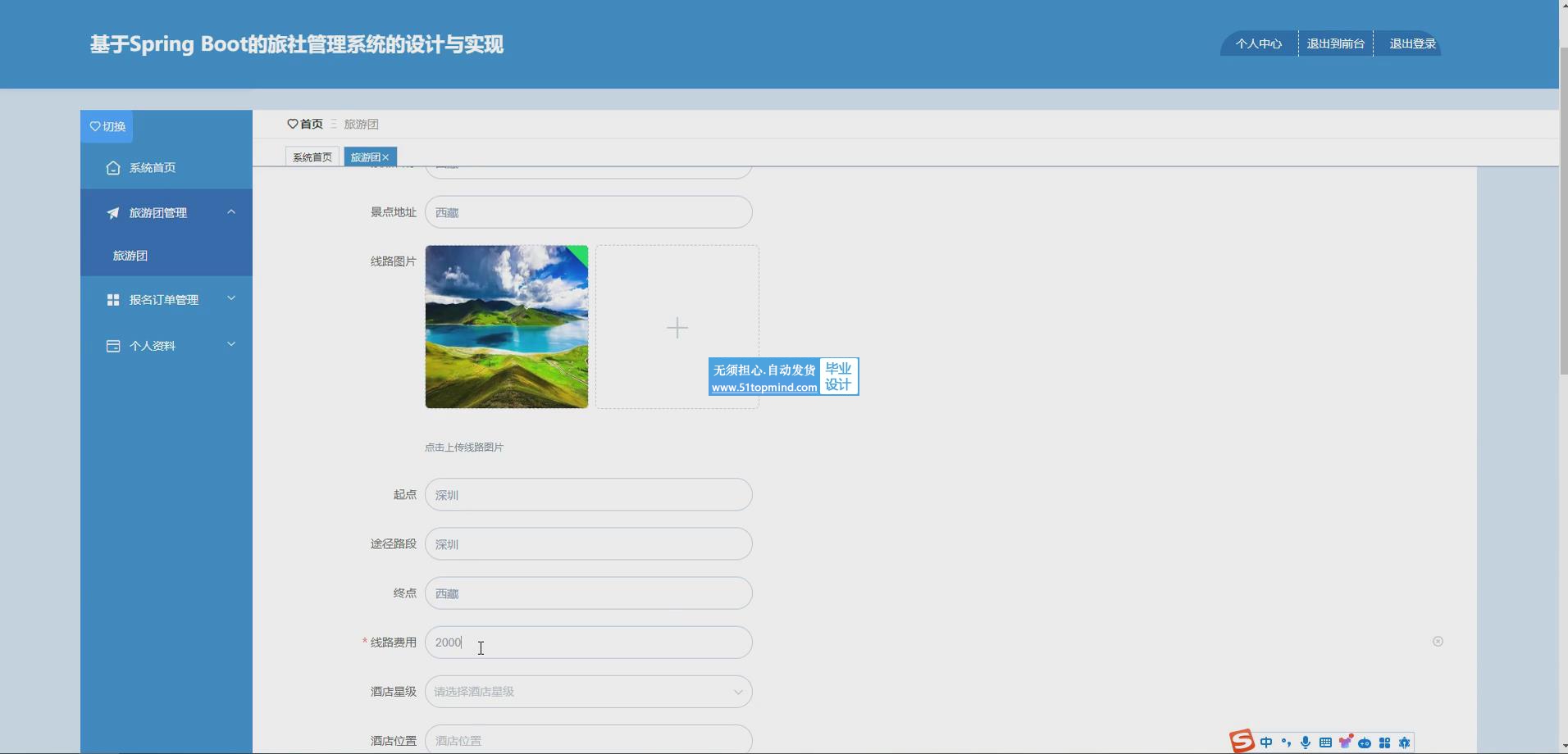Image resolution: width=1568 pixels, height=754 pixels.
Task: Select 旅游团 submenu item in sidebar
Action: (x=166, y=256)
